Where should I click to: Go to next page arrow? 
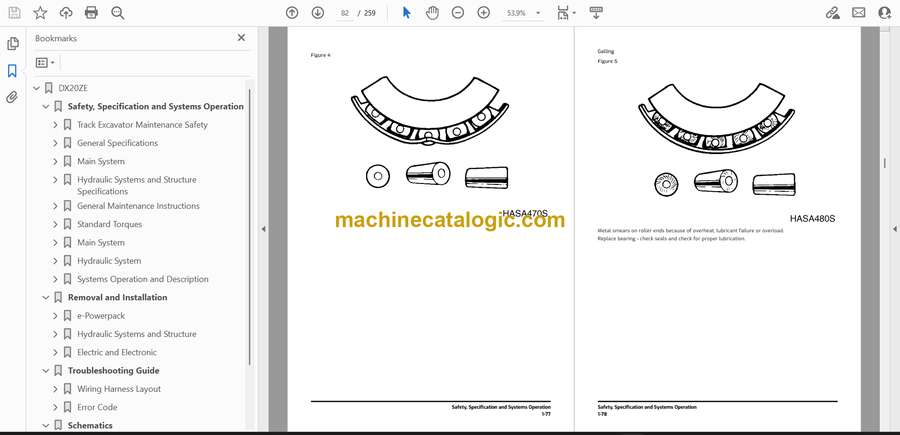pos(317,13)
